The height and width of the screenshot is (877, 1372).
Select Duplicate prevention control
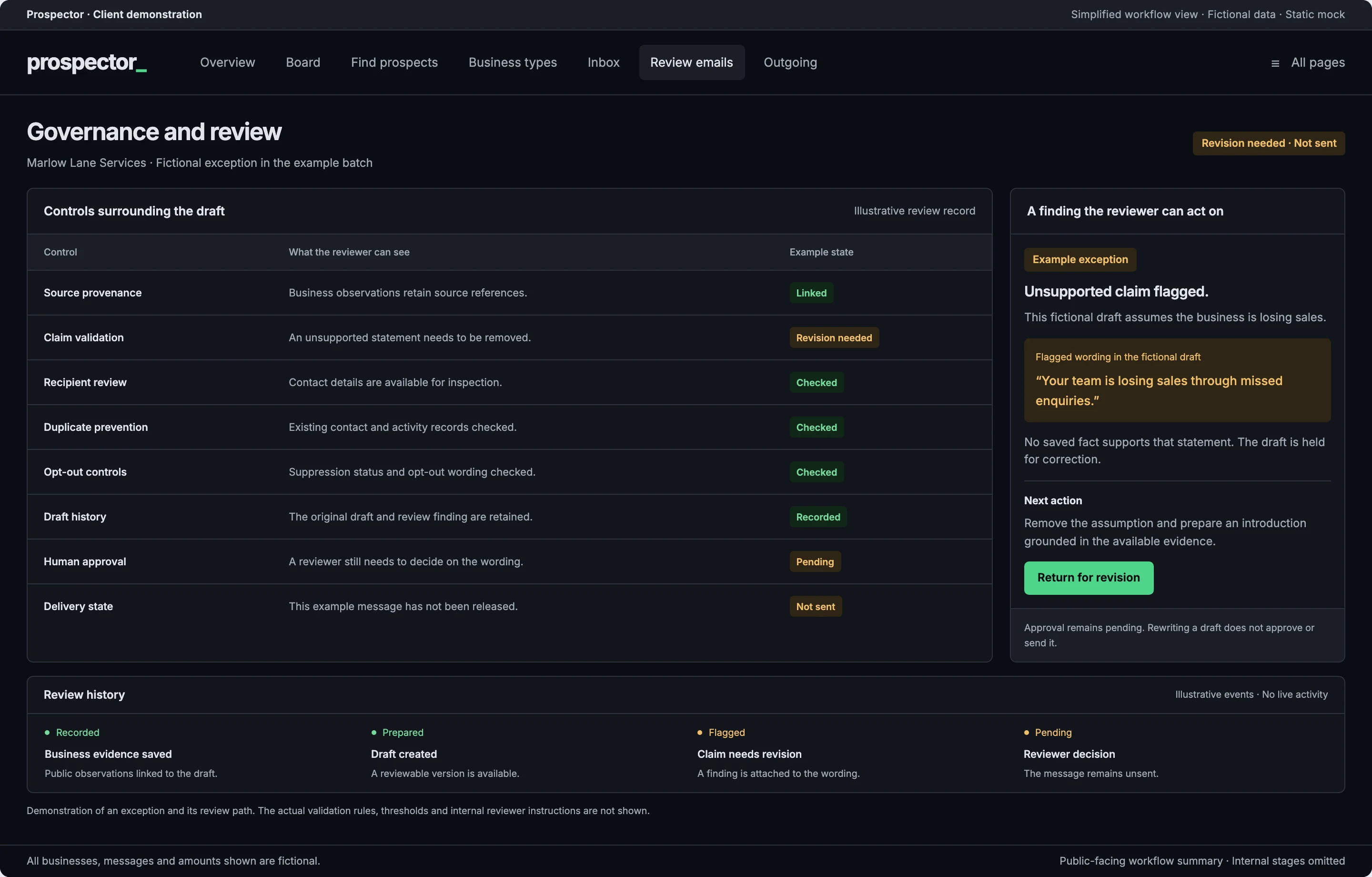click(x=96, y=427)
